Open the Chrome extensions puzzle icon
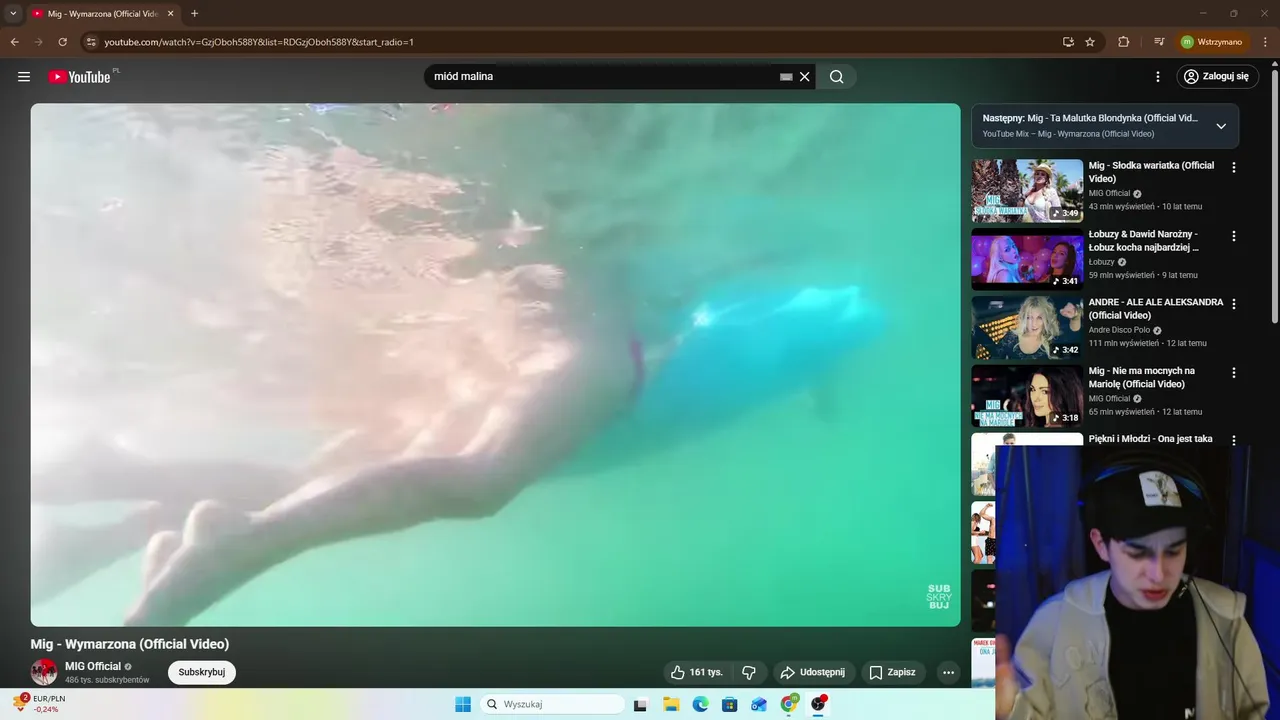The width and height of the screenshot is (1280, 720). 1123,42
